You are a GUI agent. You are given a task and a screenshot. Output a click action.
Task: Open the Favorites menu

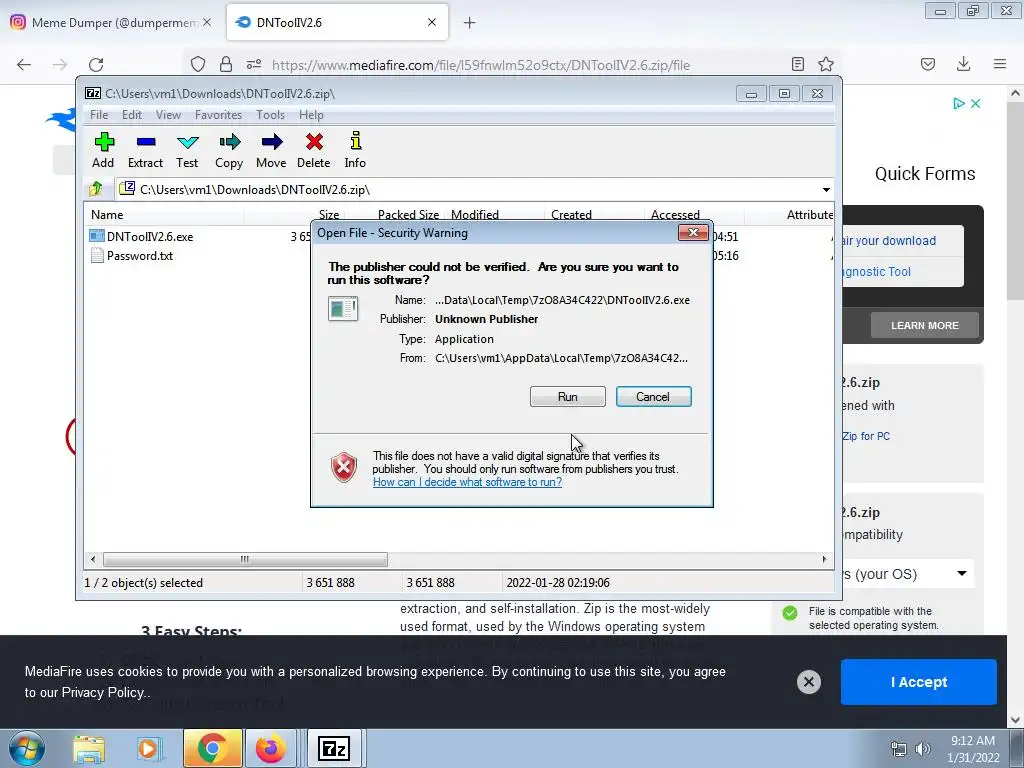pos(219,115)
